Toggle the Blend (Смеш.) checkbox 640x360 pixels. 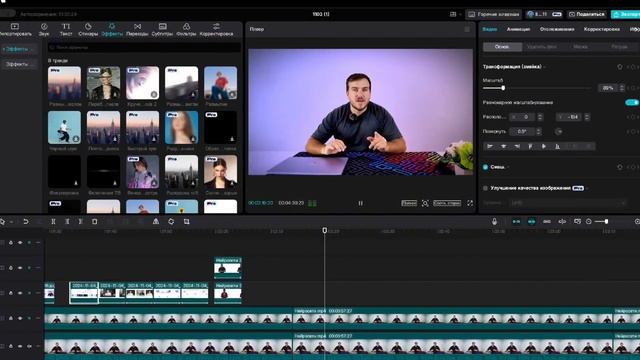coord(485,167)
